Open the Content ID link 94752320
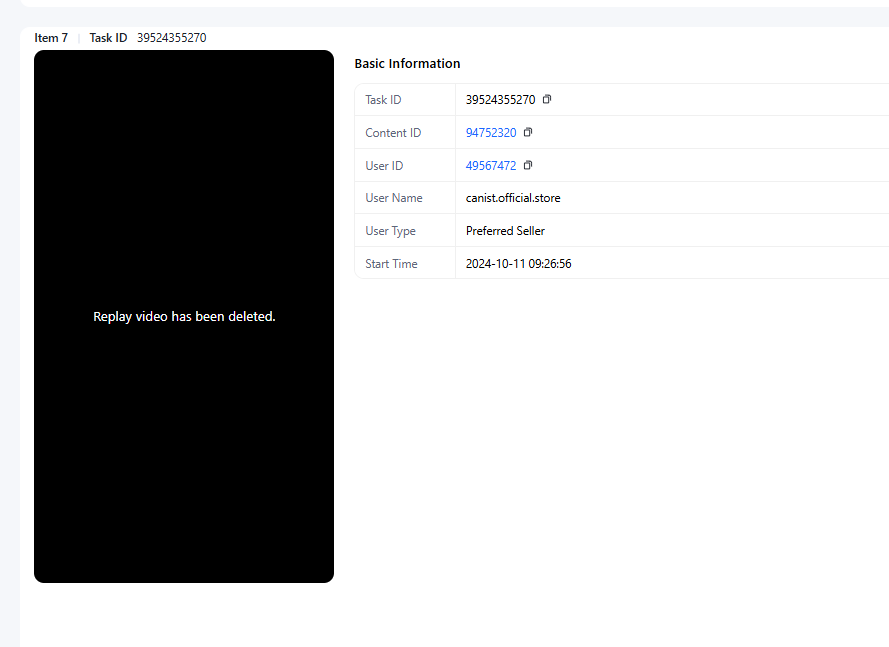The height and width of the screenshot is (647, 889). (x=491, y=133)
